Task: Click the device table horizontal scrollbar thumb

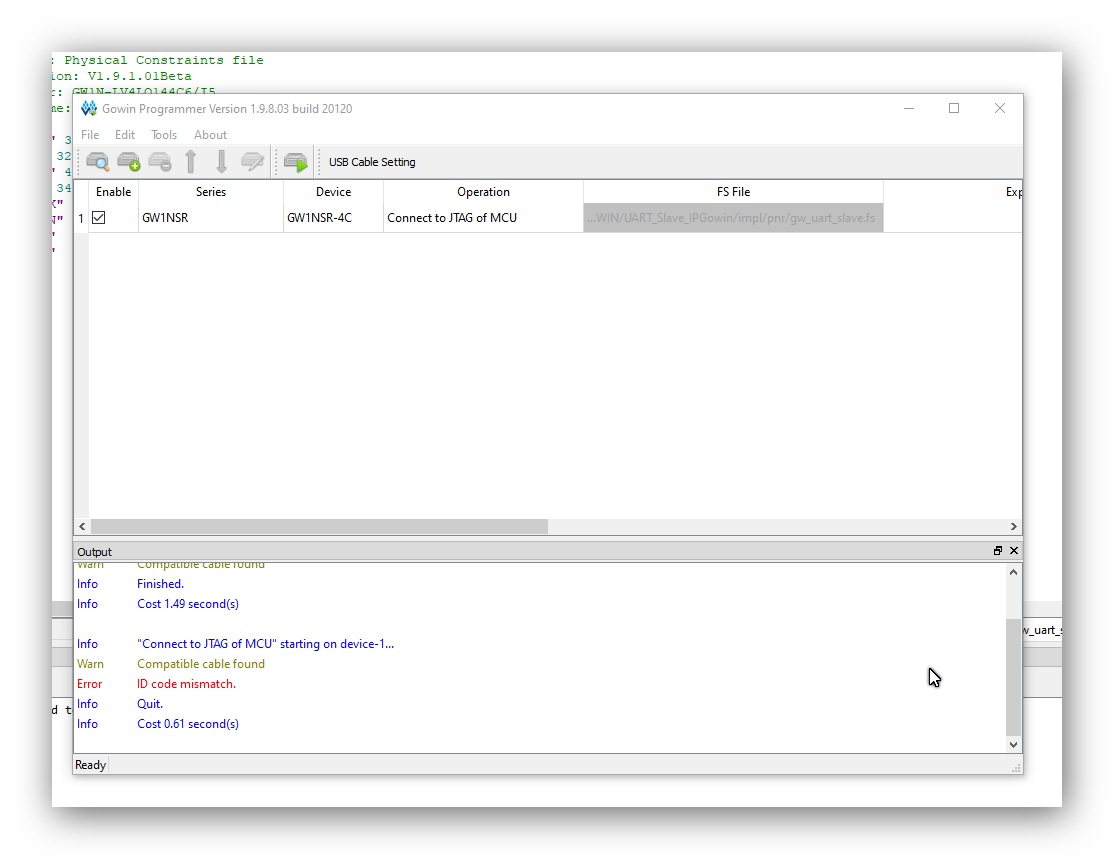Action: point(320,526)
